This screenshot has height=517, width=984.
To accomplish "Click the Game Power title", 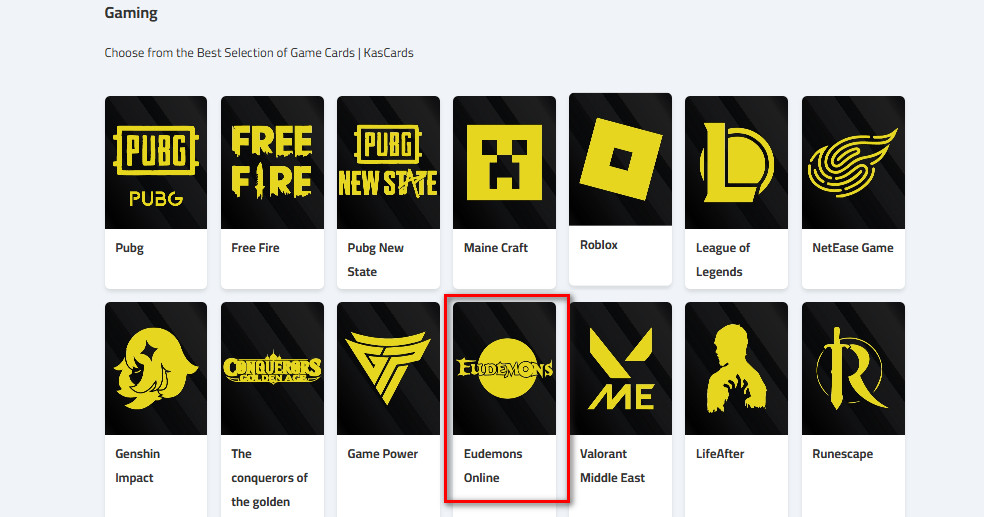I will (x=382, y=454).
